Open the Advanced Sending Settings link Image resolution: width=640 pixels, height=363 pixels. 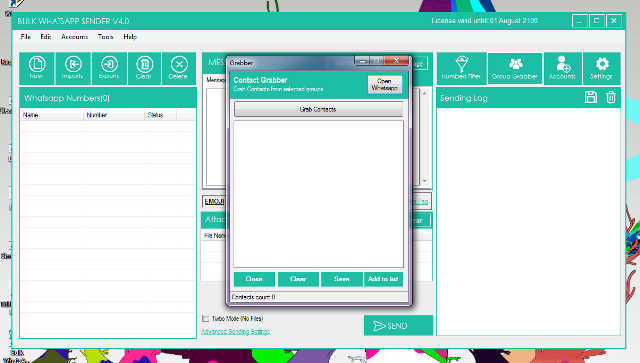point(236,332)
